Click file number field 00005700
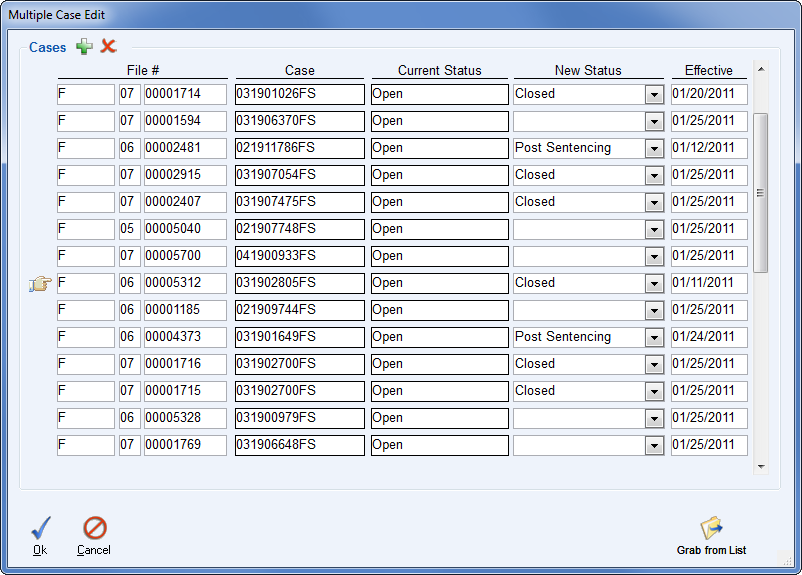The height and width of the screenshot is (575, 802). (x=185, y=257)
